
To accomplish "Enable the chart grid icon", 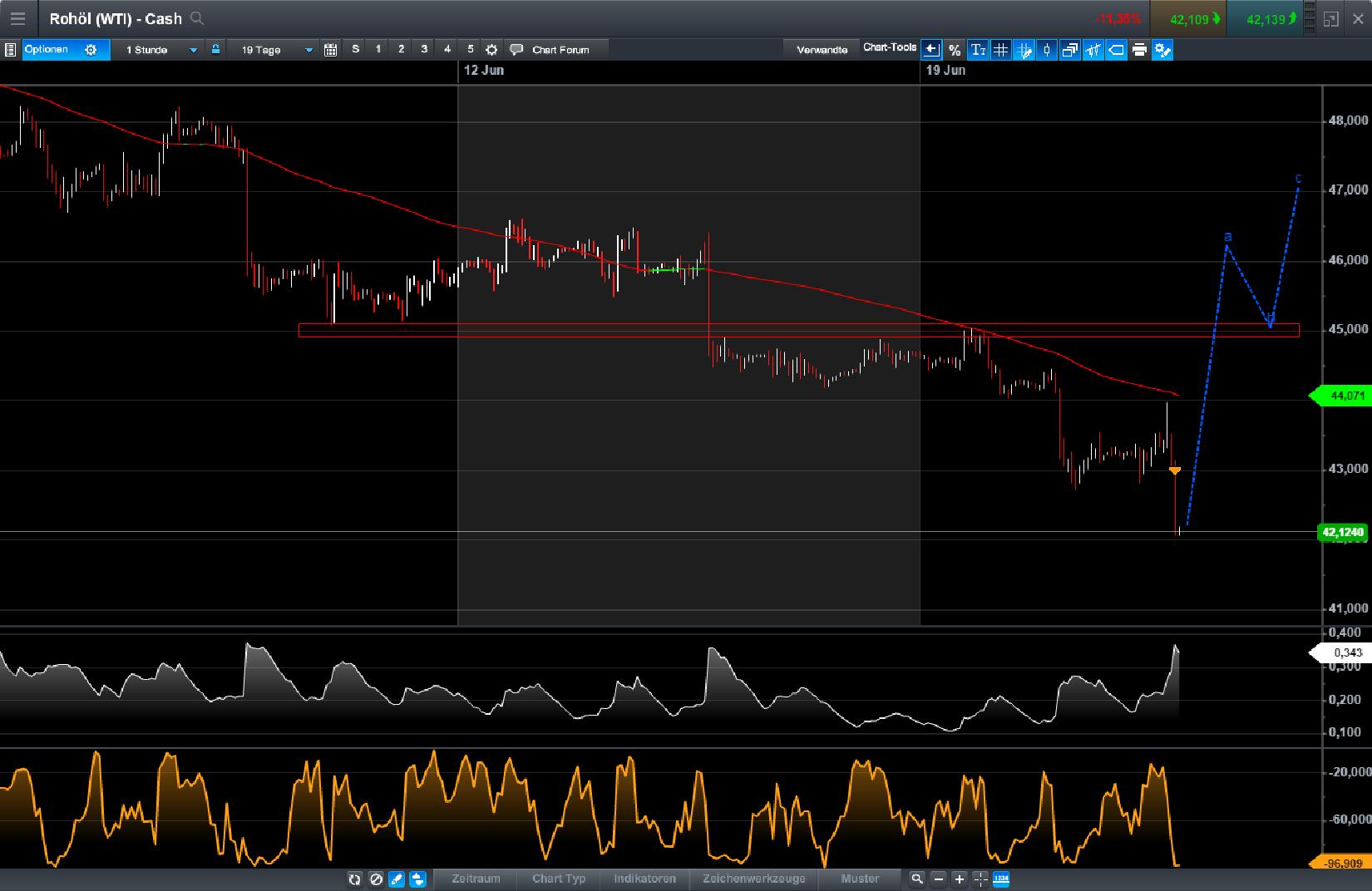I will click(x=1001, y=50).
